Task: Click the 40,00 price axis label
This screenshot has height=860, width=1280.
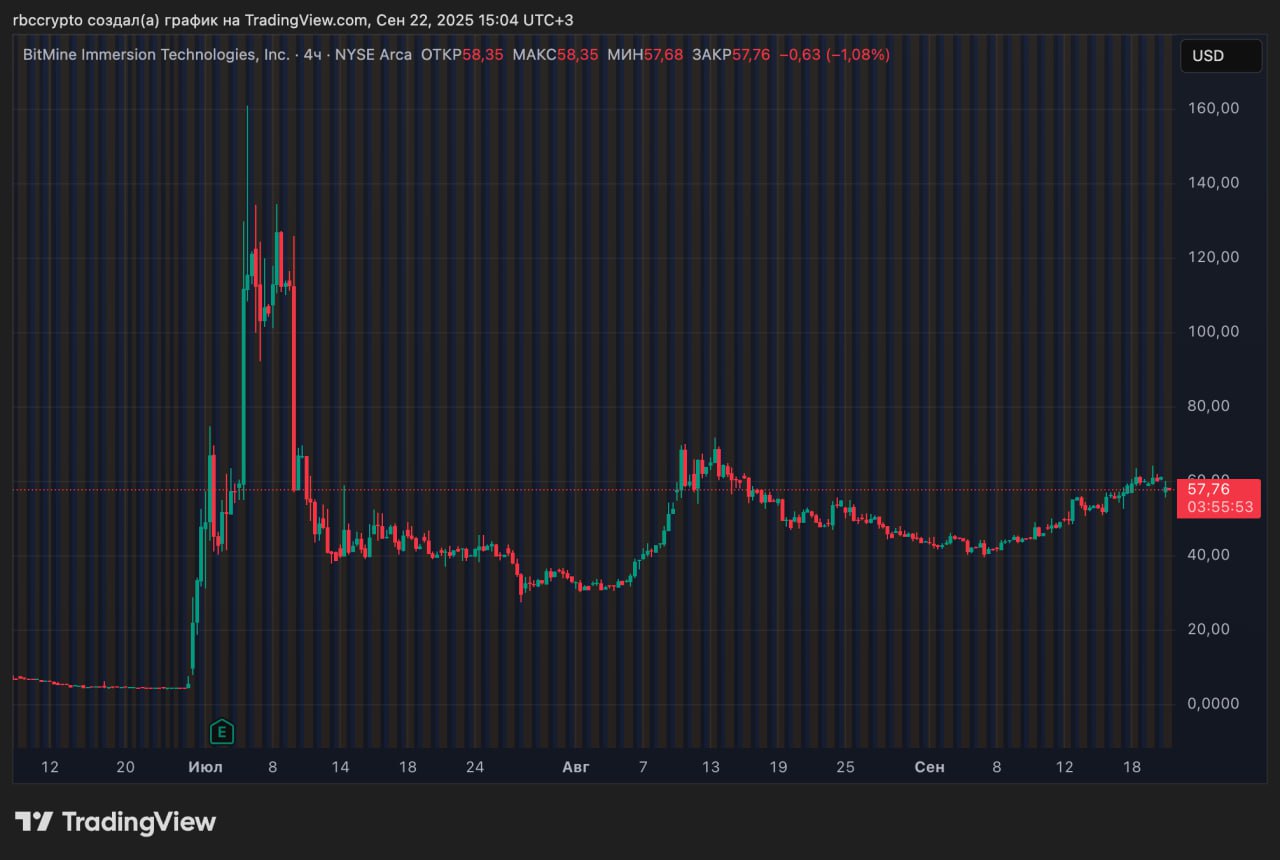Action: tap(1209, 555)
